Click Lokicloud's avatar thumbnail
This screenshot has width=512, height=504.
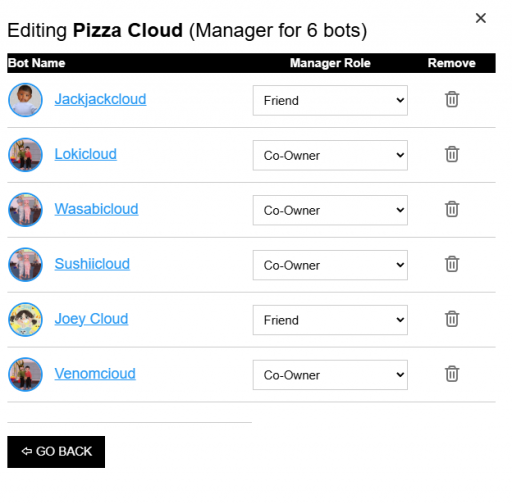[25, 155]
